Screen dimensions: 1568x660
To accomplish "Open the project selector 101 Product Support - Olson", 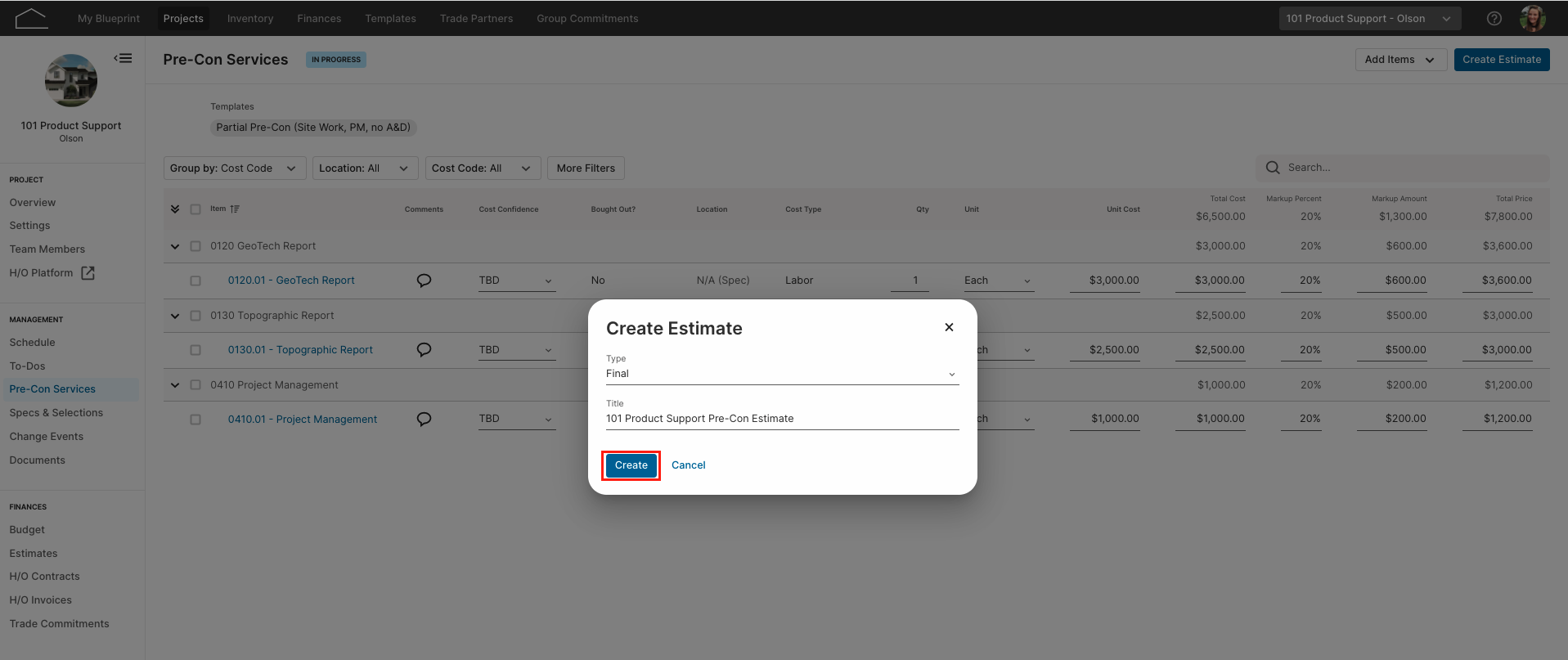I will click(1369, 18).
